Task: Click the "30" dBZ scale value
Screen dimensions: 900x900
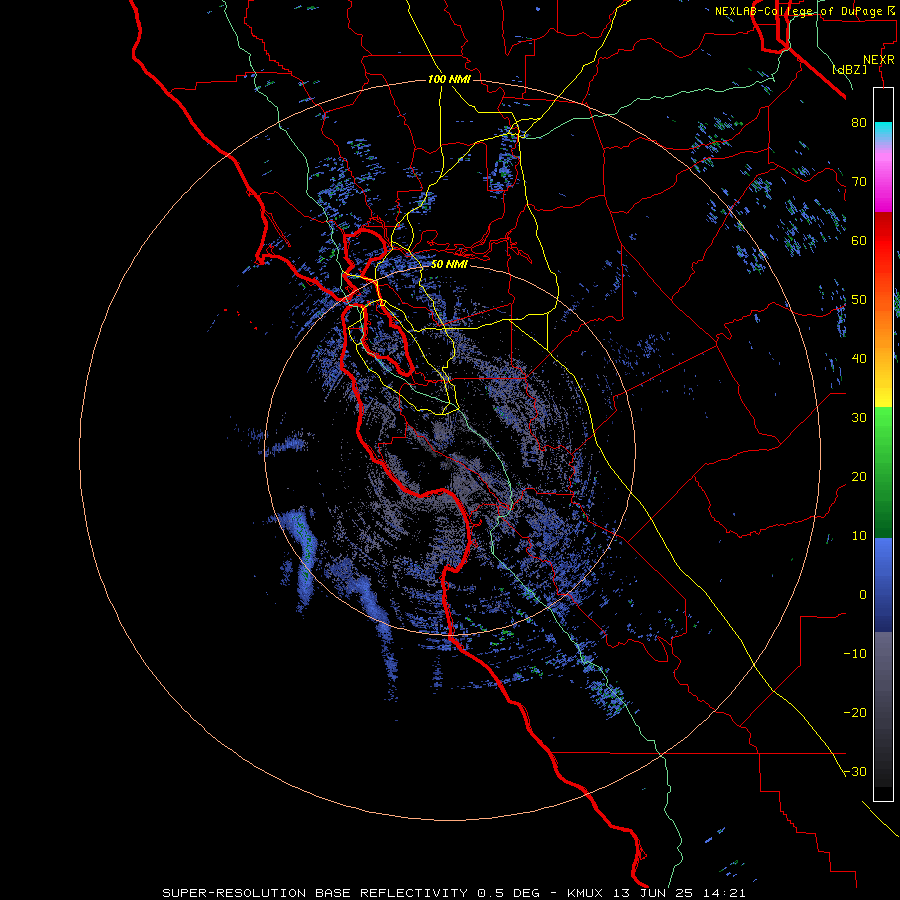Action: [859, 418]
